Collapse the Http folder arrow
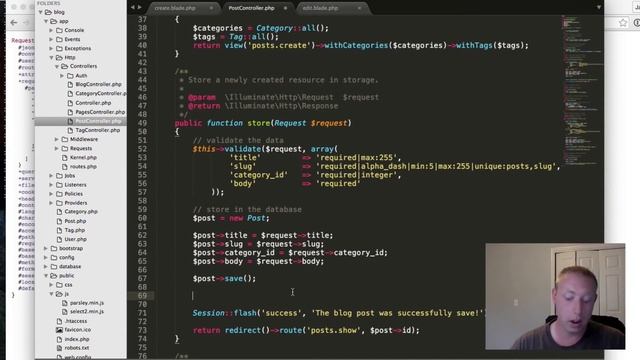The image size is (640, 360). (x=51, y=58)
